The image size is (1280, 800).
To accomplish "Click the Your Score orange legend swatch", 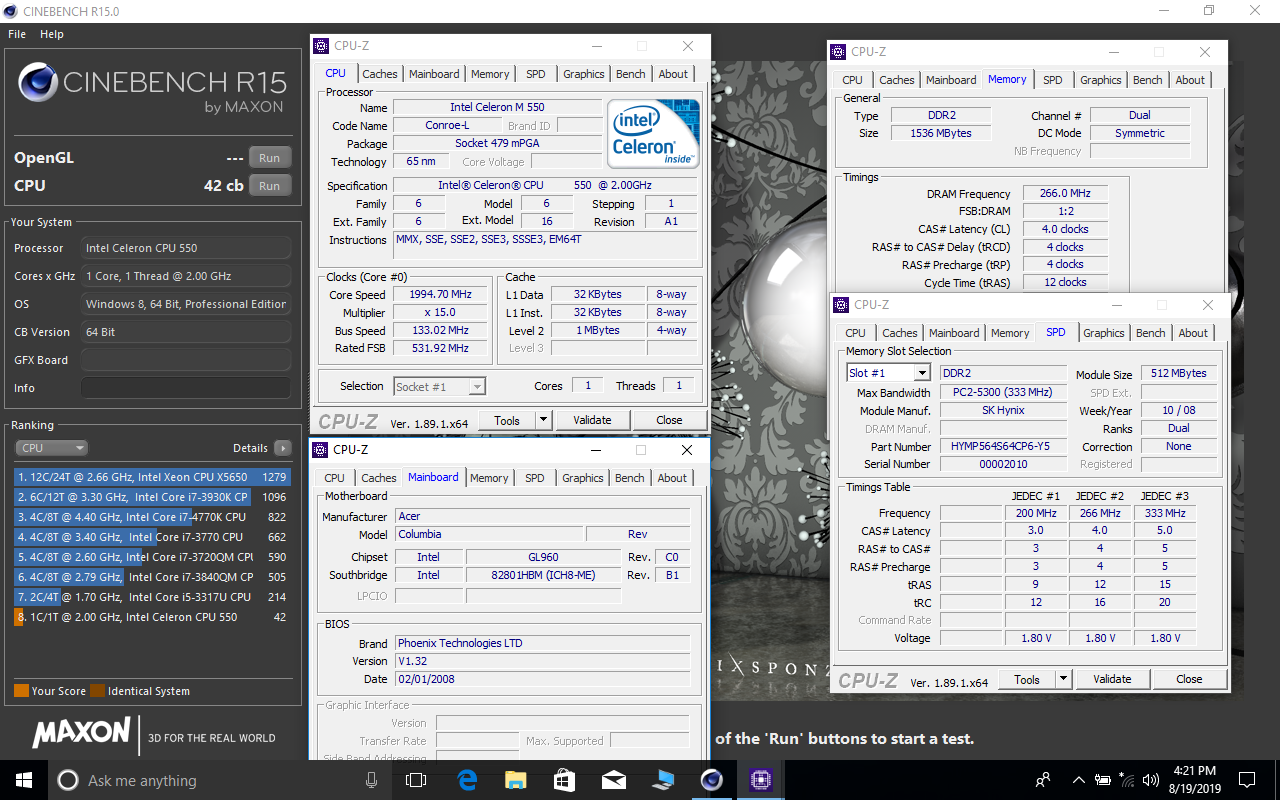I will coord(21,691).
